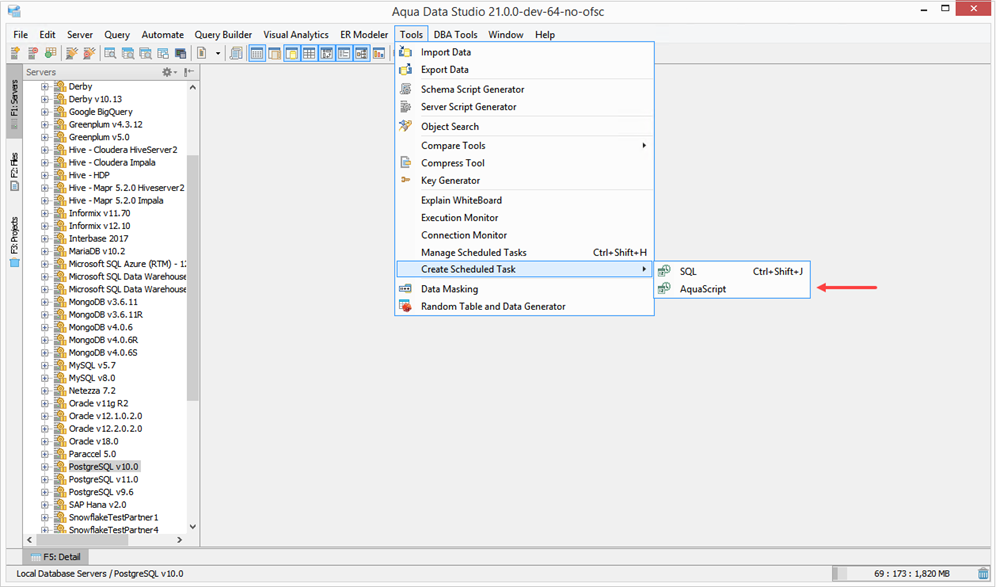997x587 pixels.
Task: Expand the MySQL v5.7 node
Action: [x=45, y=366]
